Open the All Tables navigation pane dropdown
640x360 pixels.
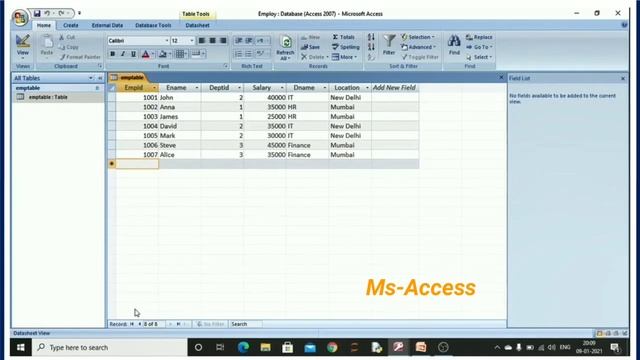(91, 78)
